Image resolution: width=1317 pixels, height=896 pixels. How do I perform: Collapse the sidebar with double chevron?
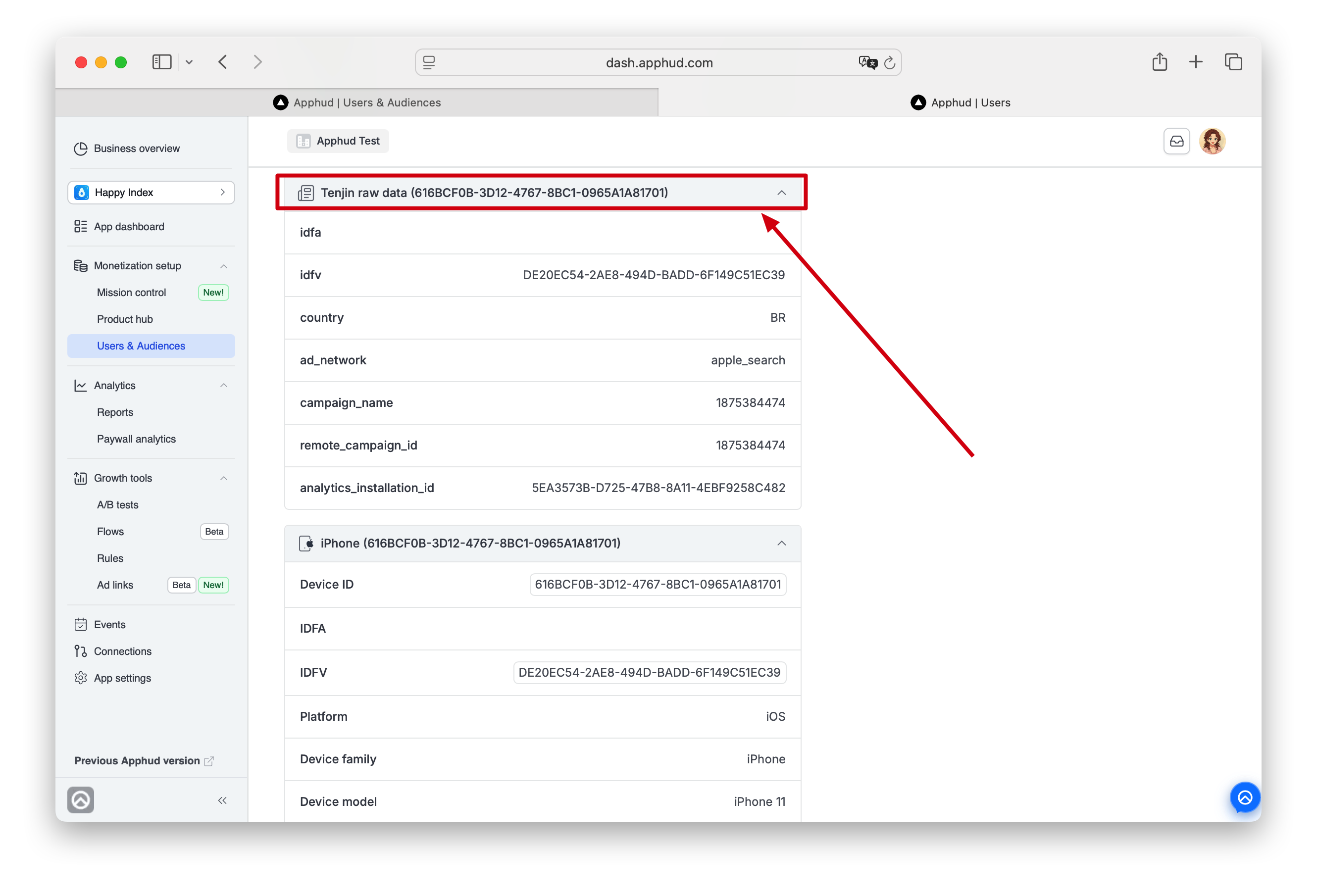222,800
